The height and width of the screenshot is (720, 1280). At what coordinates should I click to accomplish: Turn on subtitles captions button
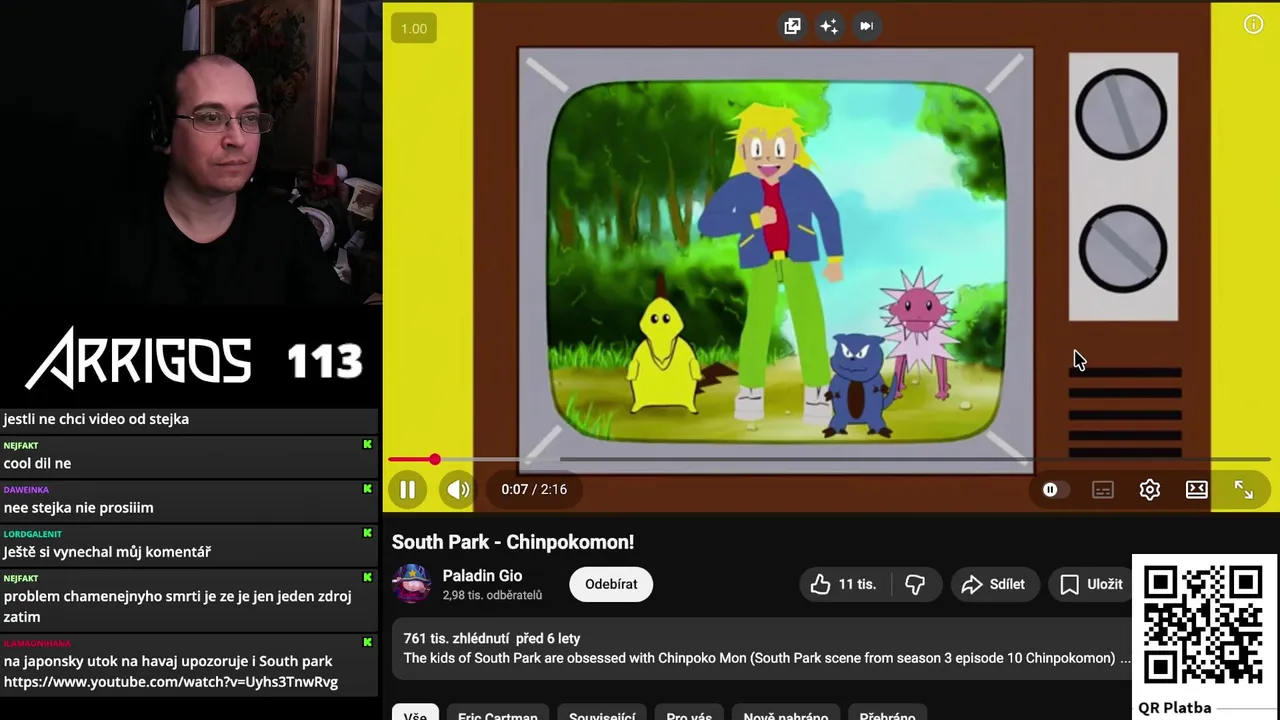(1103, 490)
